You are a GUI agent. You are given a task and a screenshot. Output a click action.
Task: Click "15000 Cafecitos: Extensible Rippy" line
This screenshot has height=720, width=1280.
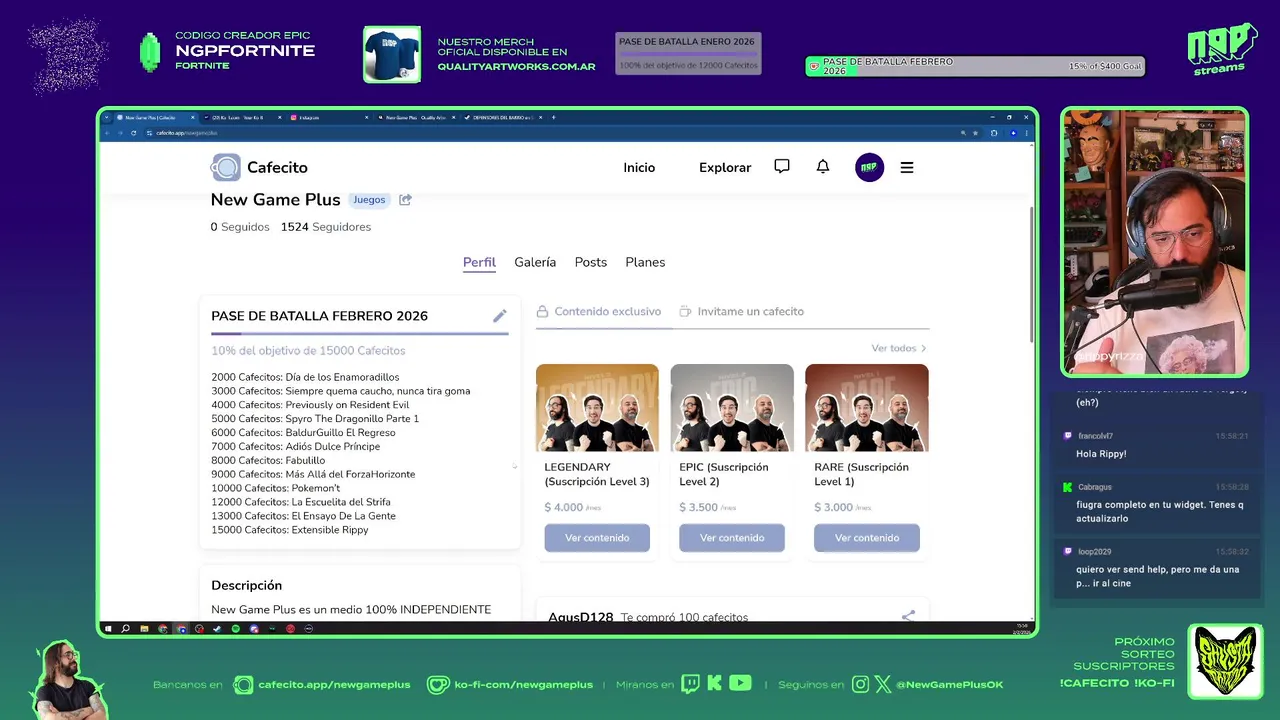tap(290, 530)
